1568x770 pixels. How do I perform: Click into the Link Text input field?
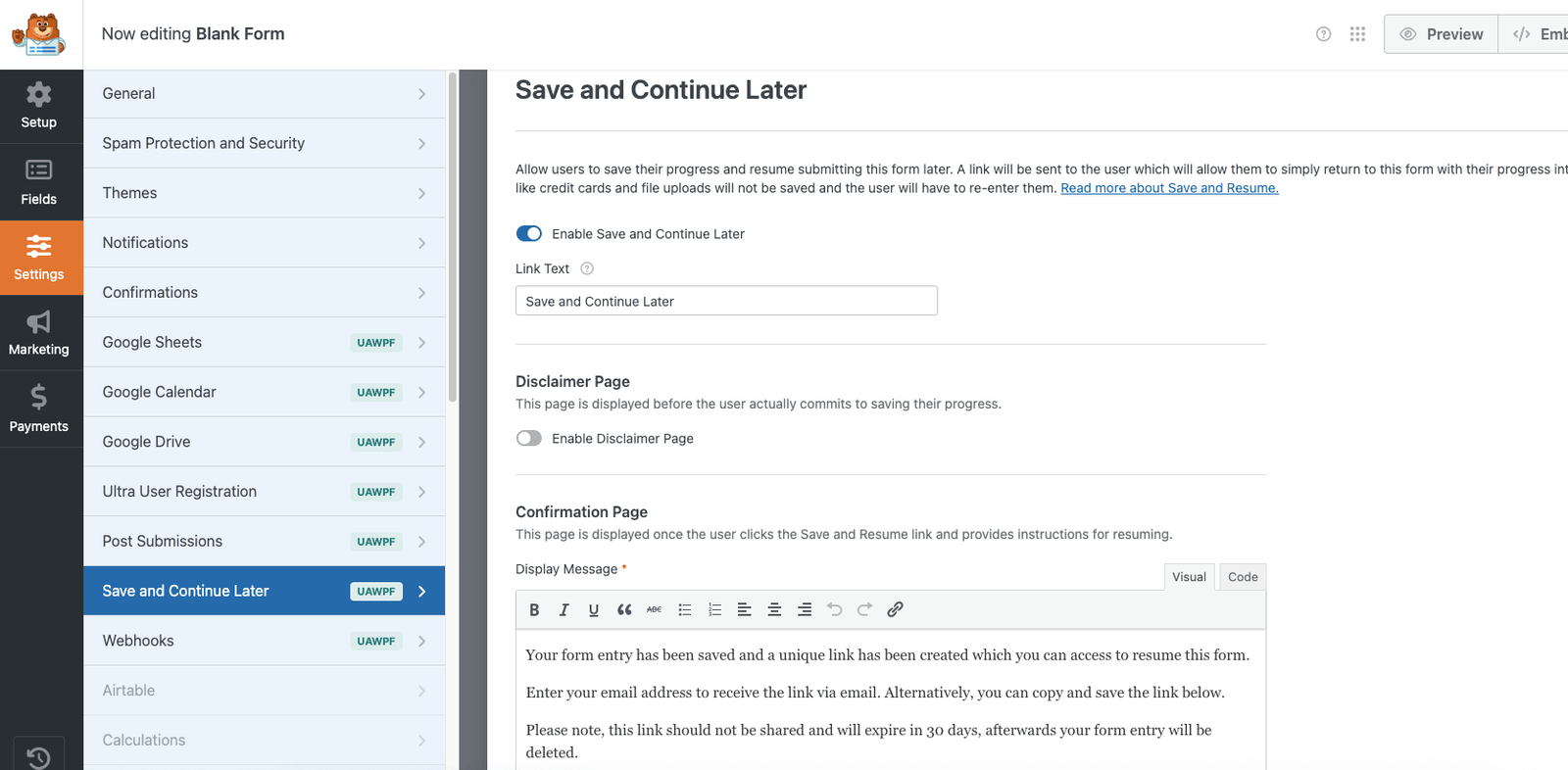(x=726, y=301)
